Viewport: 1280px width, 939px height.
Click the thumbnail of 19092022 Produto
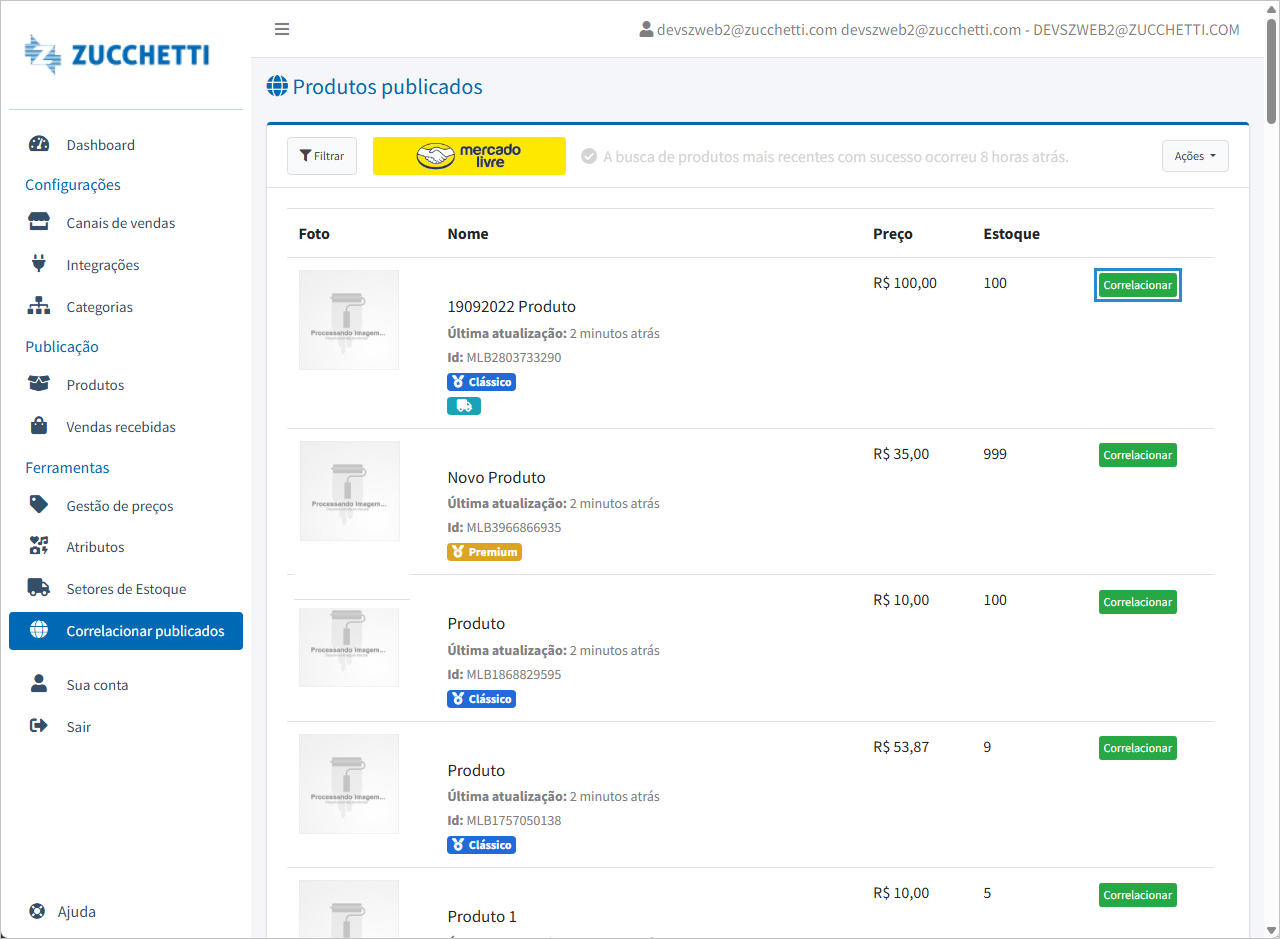[349, 320]
